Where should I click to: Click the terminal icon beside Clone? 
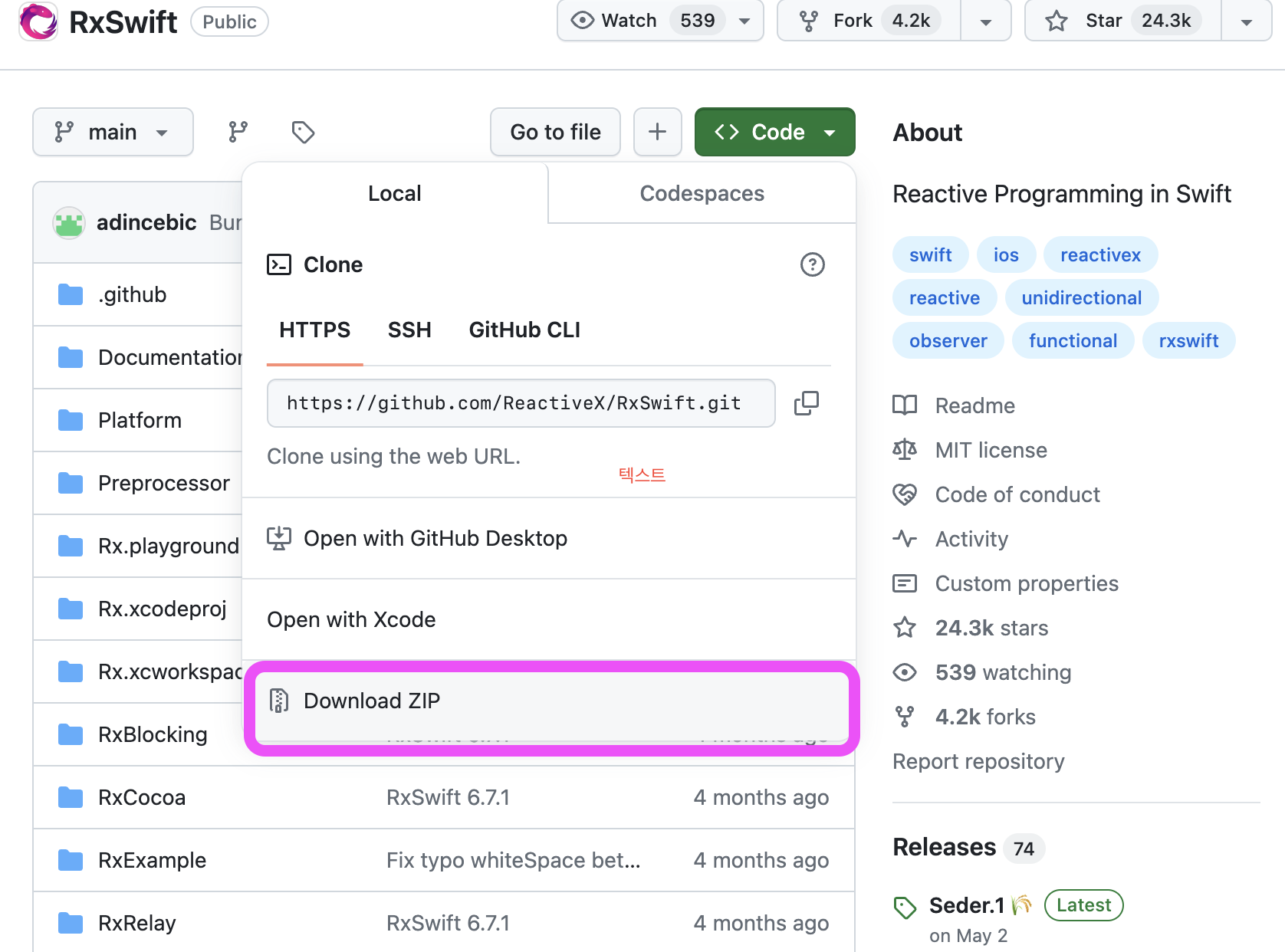click(x=279, y=264)
